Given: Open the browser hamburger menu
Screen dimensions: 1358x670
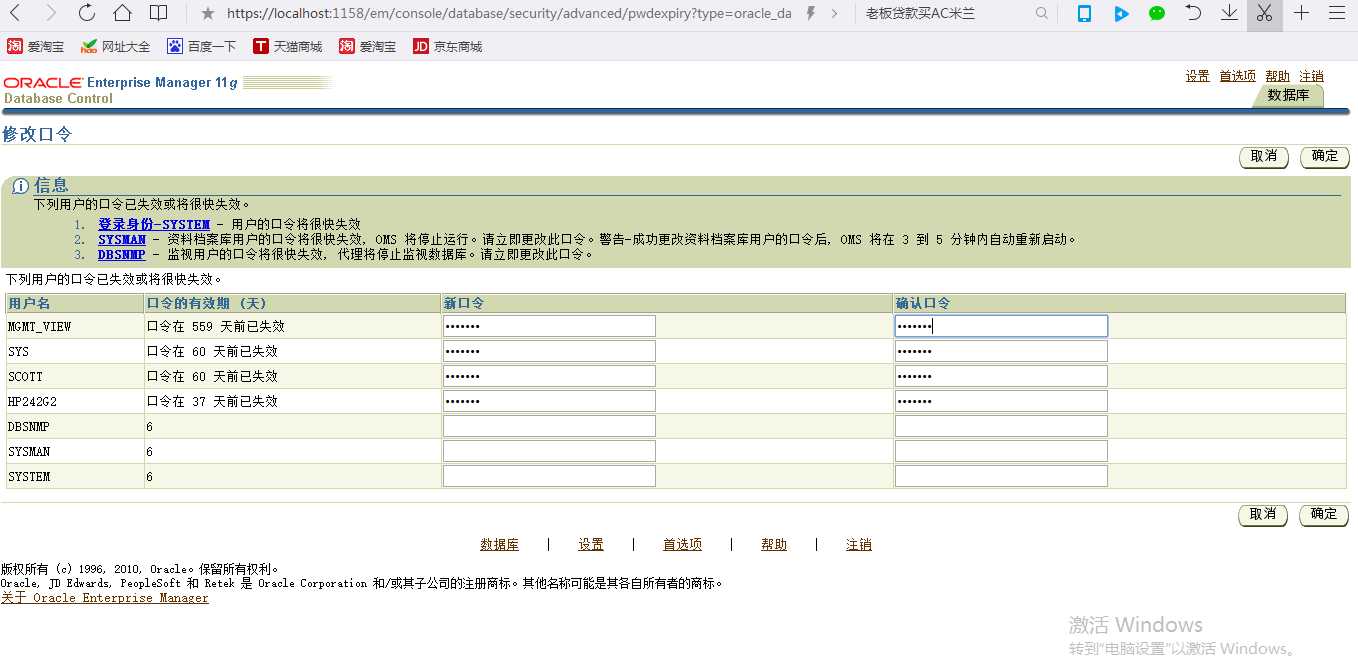Looking at the screenshot, I should click(x=1337, y=13).
